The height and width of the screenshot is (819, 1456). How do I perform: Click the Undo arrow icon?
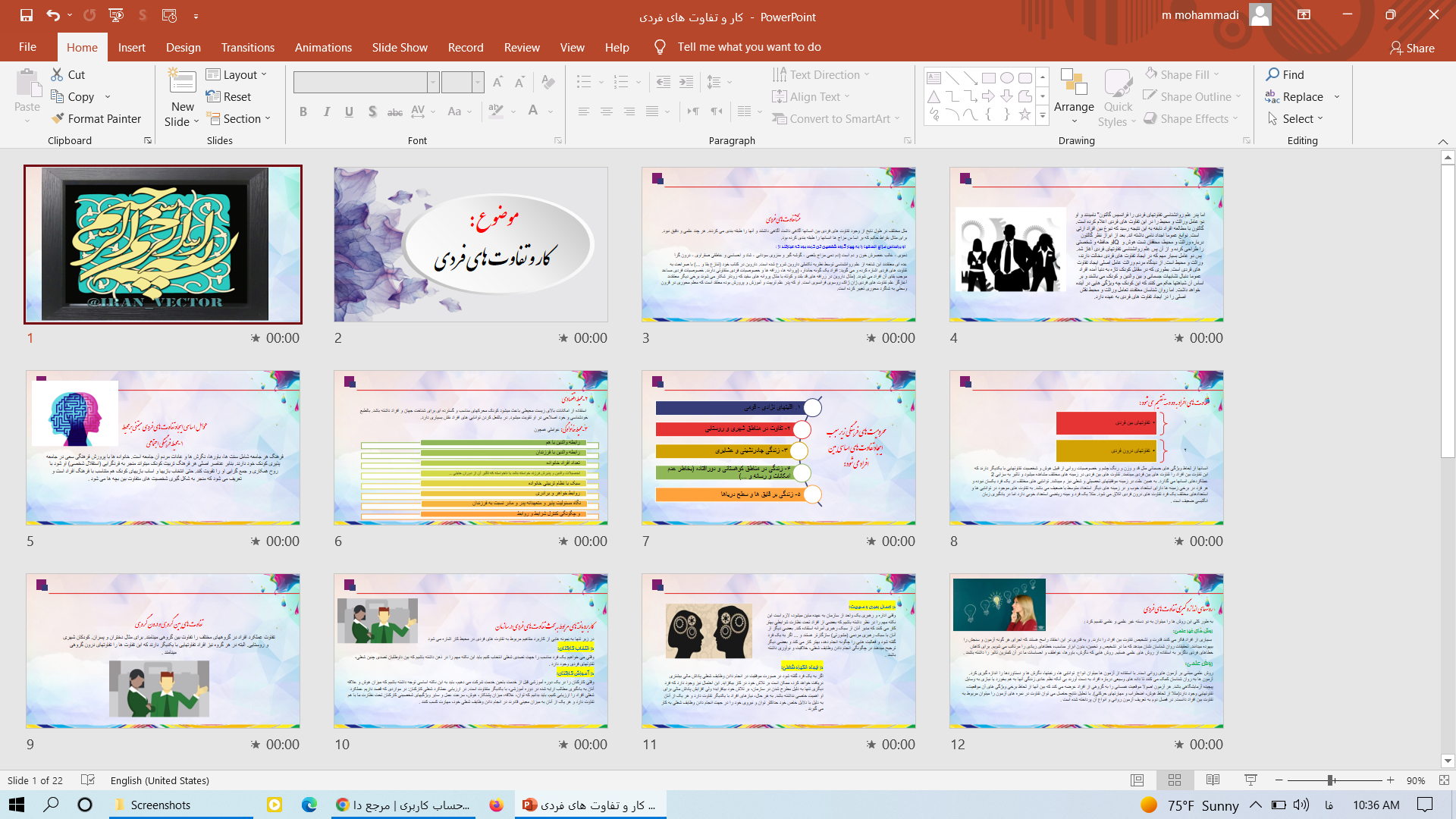[x=52, y=15]
